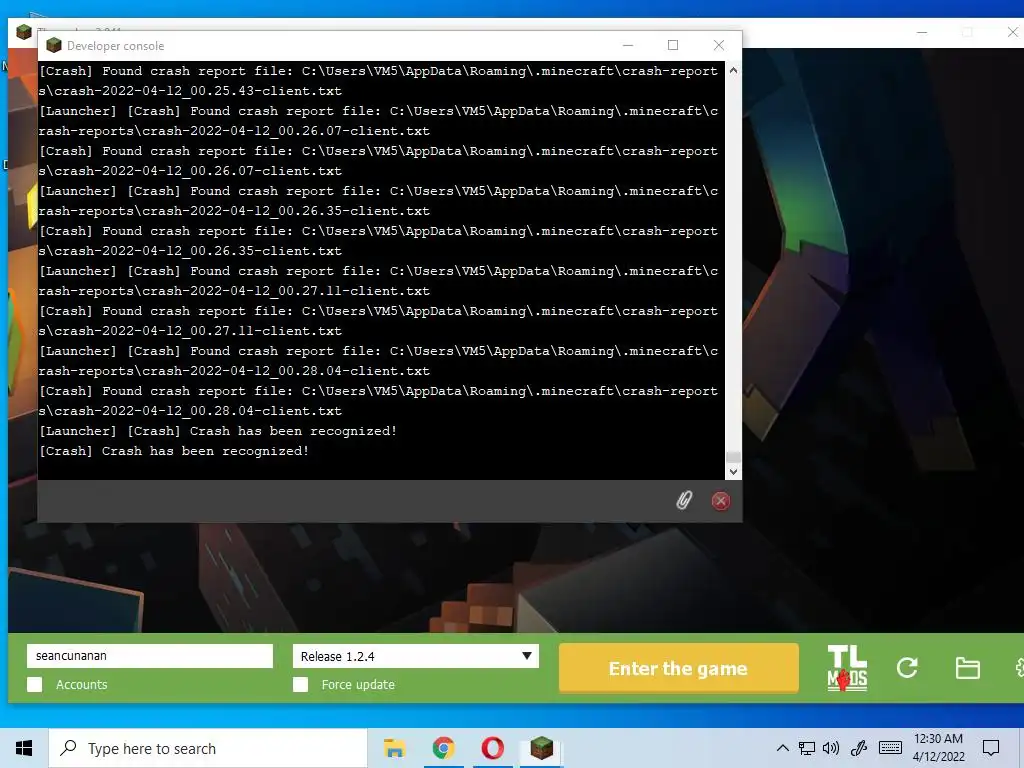The width and height of the screenshot is (1024, 768).
Task: Click the Developer console block icon
Action: (x=54, y=45)
